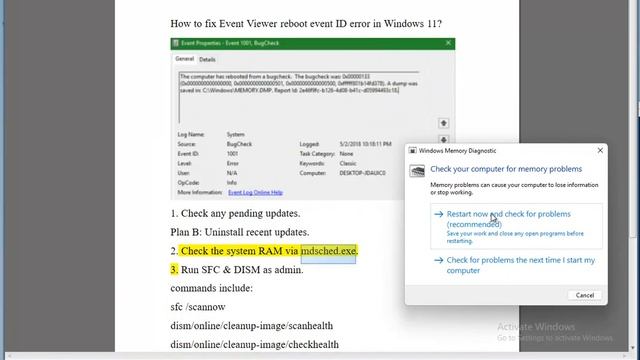Viewport: 640px width, 360px height.
Task: Click the text 'commands include:'
Action: pos(211,288)
